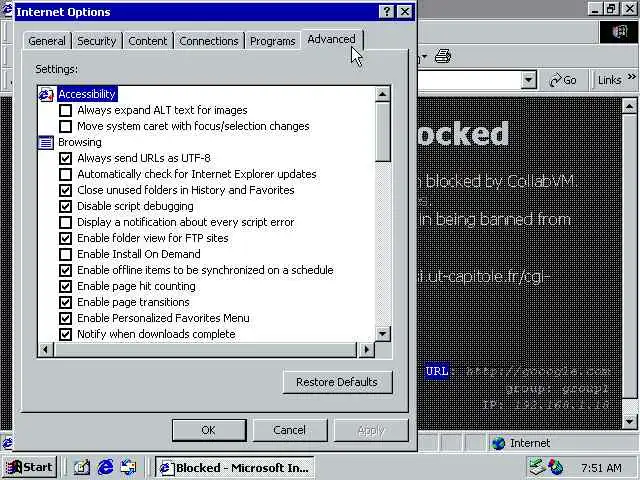Launch Outlook Express quick launch icon
Image resolution: width=640 pixels, height=480 pixels.
pos(128,467)
